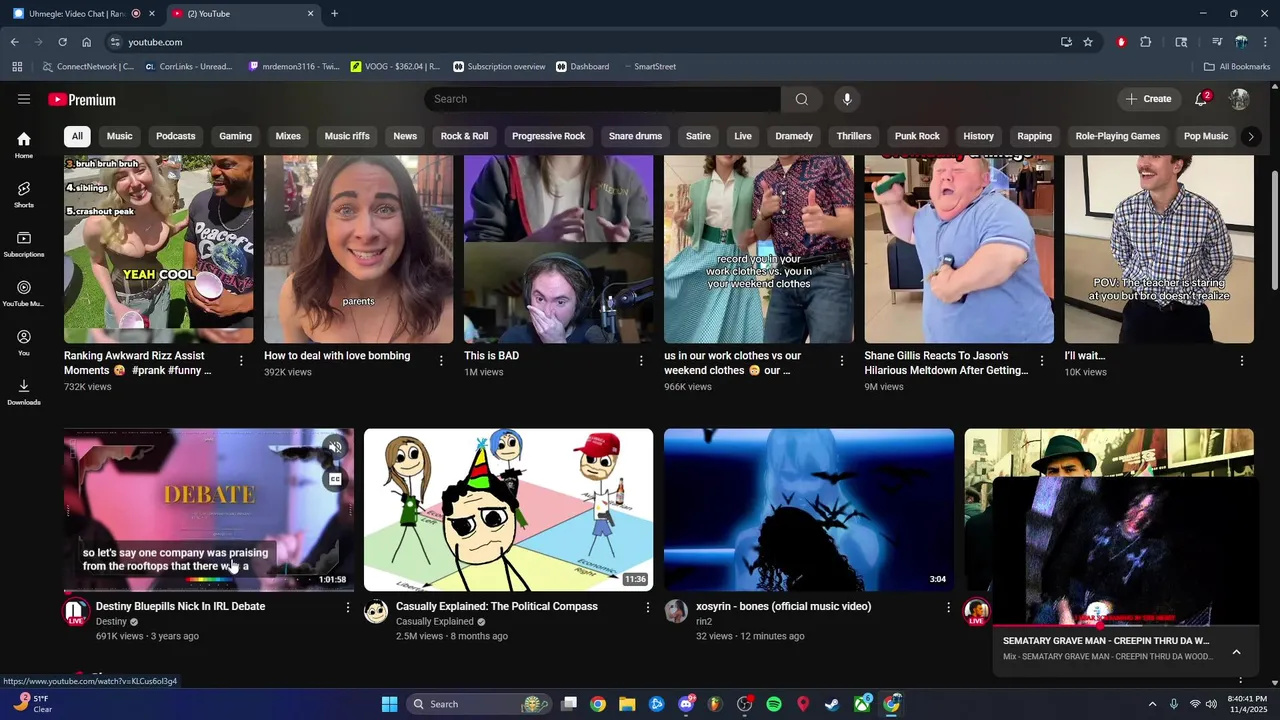Open All Bookmarks folder
This screenshot has height=720, width=1280.
coord(1237,67)
